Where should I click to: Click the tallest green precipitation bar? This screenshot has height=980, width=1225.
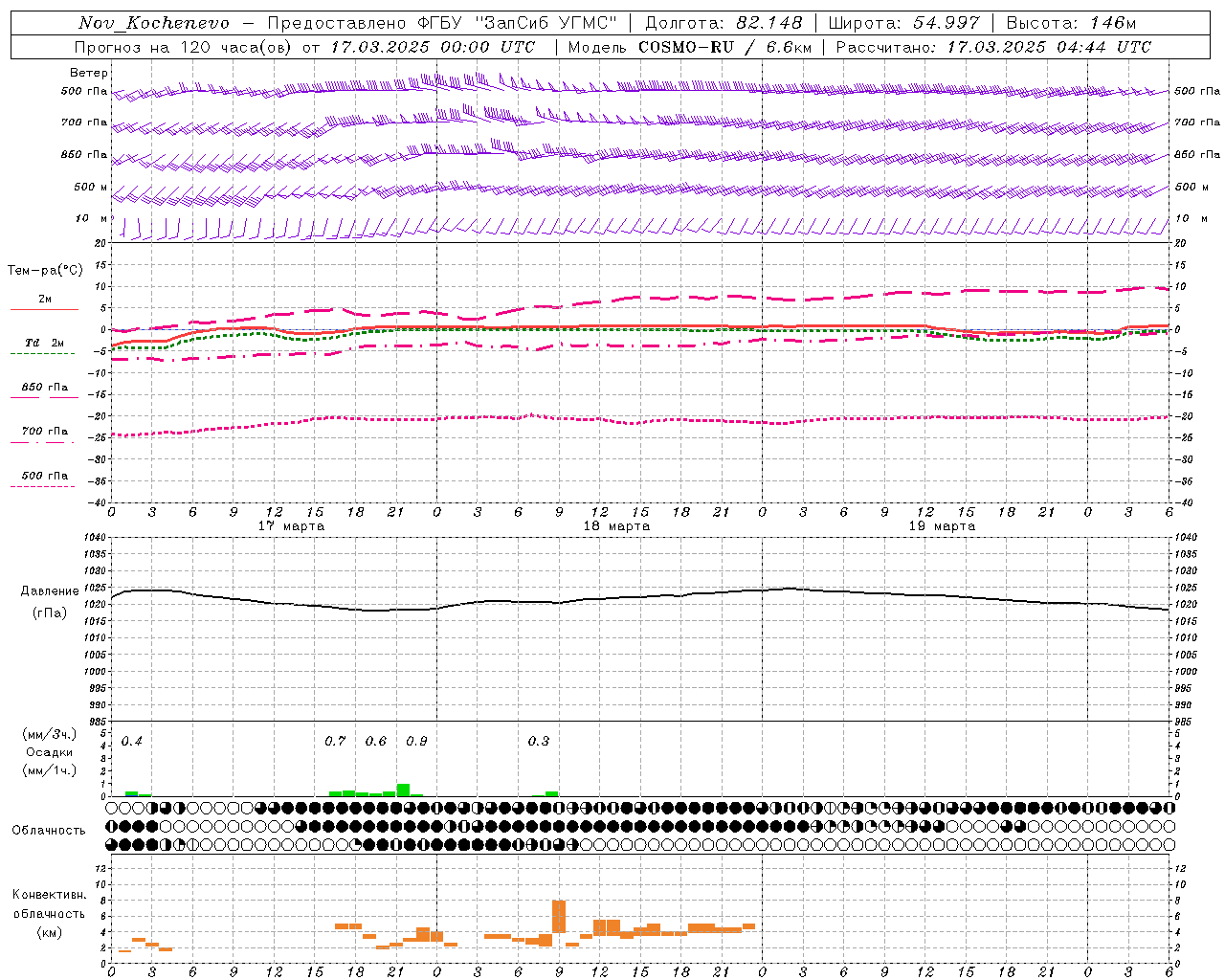(403, 791)
